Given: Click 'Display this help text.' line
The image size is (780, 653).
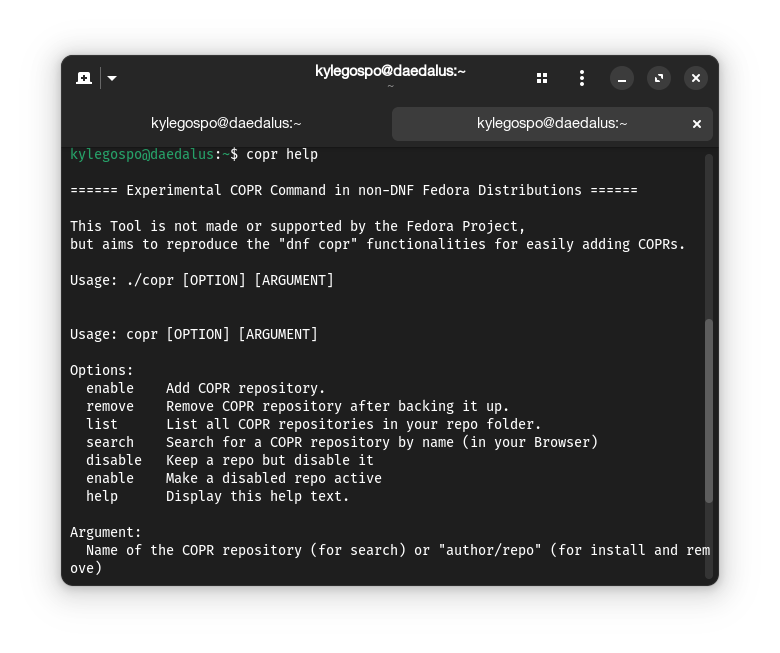Looking at the screenshot, I should [x=257, y=496].
